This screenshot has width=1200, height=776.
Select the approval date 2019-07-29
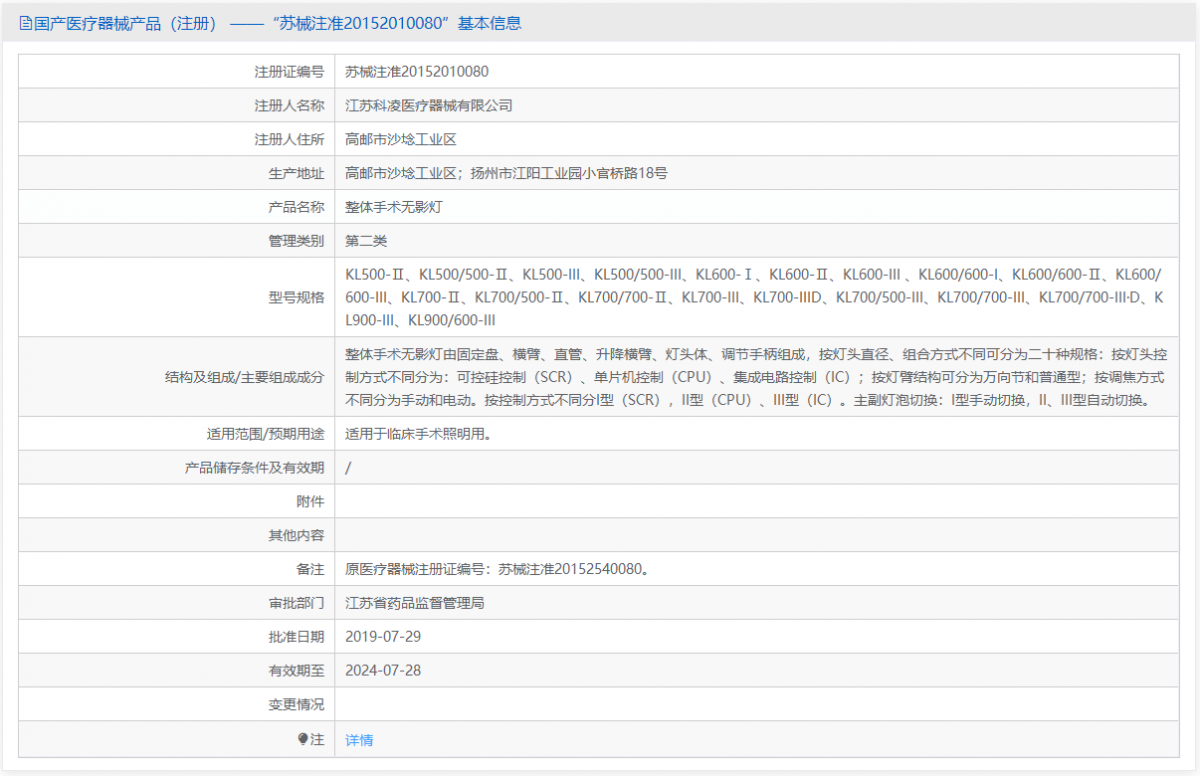coord(383,637)
